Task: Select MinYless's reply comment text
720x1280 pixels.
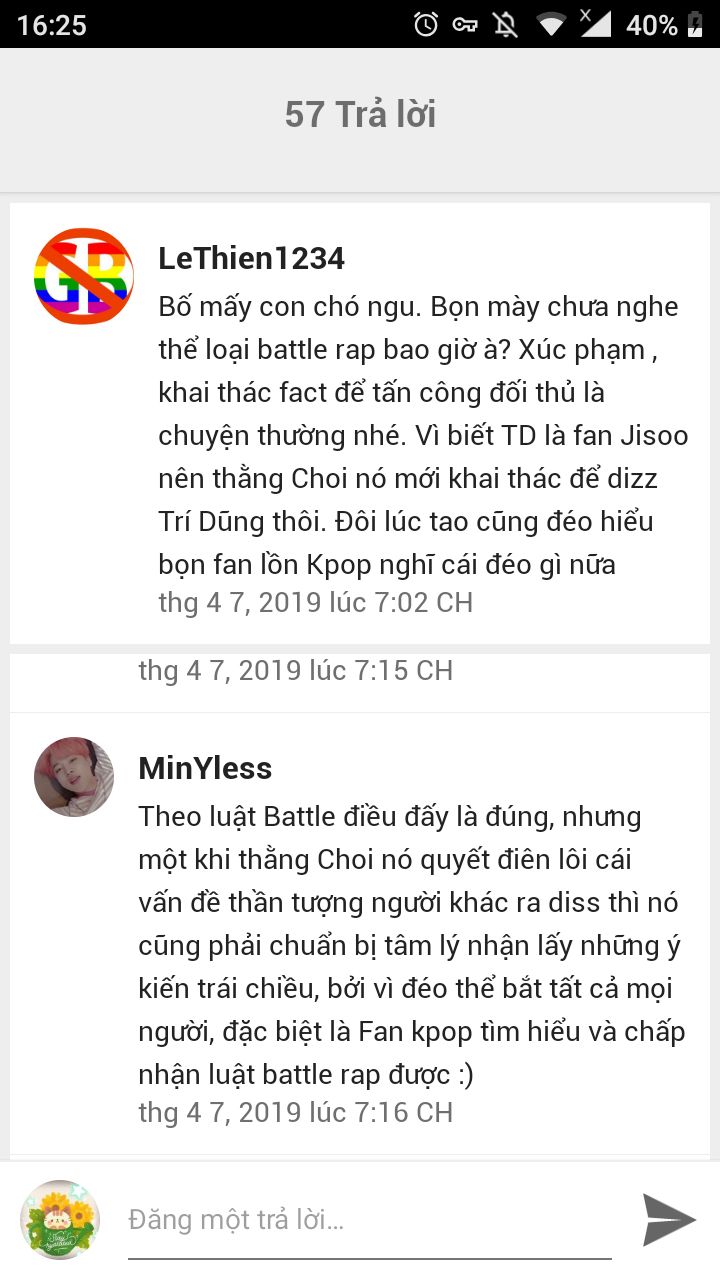Action: point(412,945)
